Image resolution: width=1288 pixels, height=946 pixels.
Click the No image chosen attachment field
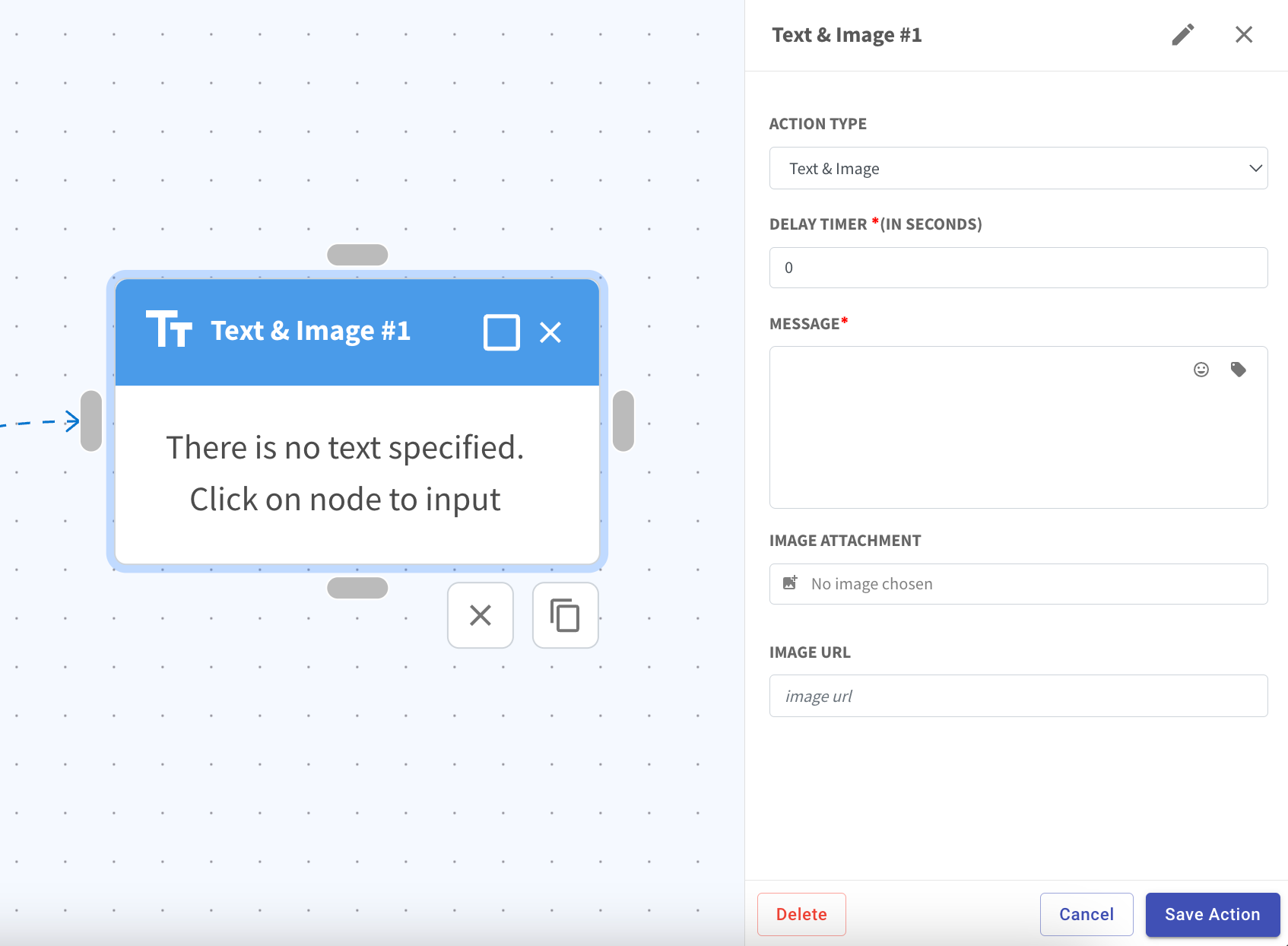click(1018, 584)
